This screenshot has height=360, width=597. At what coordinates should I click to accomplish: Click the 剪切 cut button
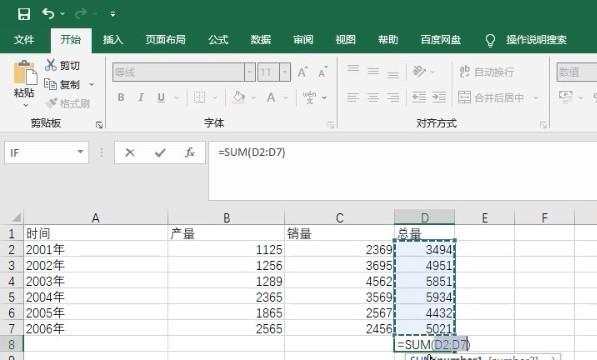point(62,65)
